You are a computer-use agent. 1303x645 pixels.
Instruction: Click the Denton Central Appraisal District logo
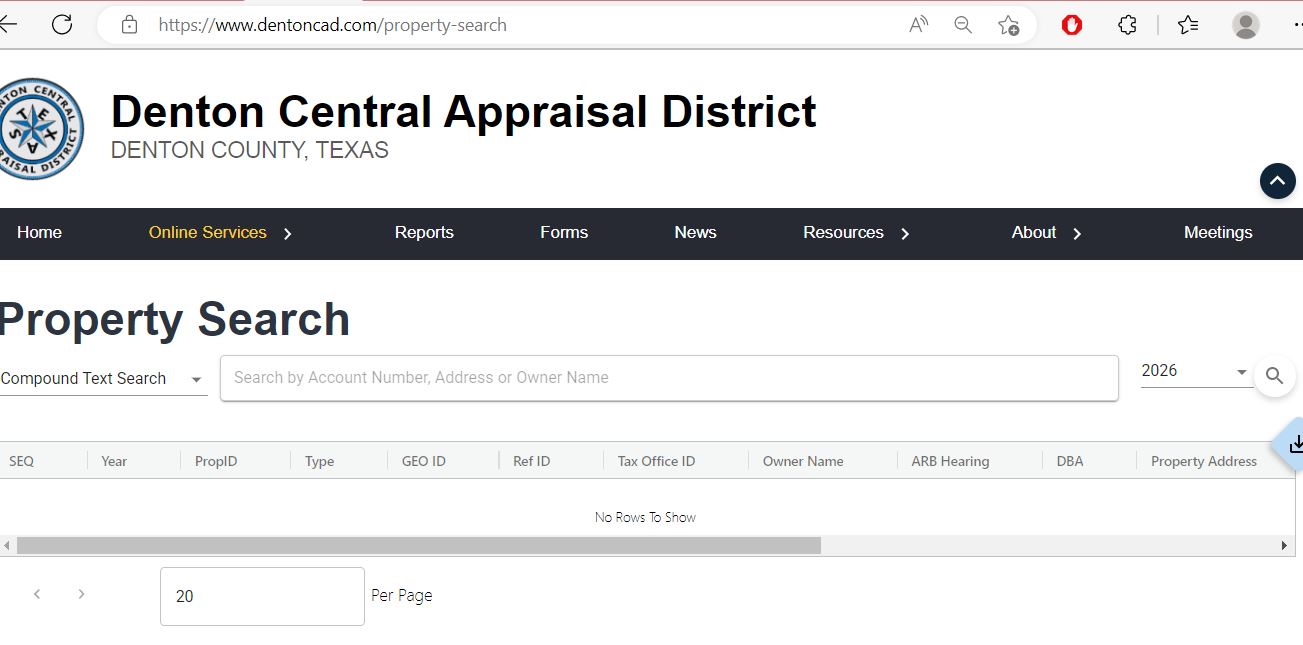click(x=42, y=128)
